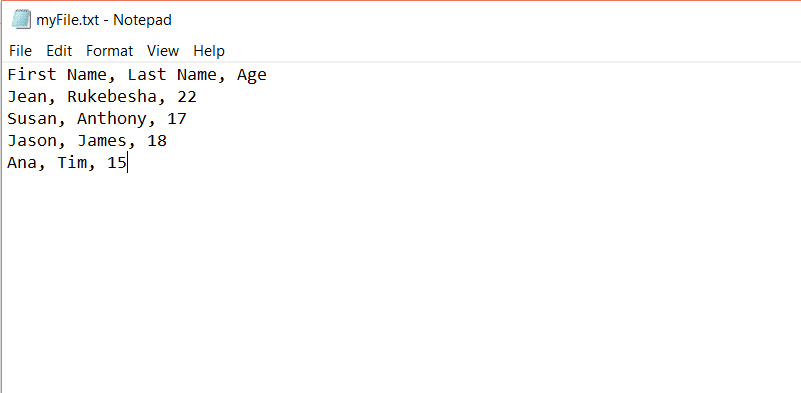Click the empty text area below Ana line

tap(400, 281)
